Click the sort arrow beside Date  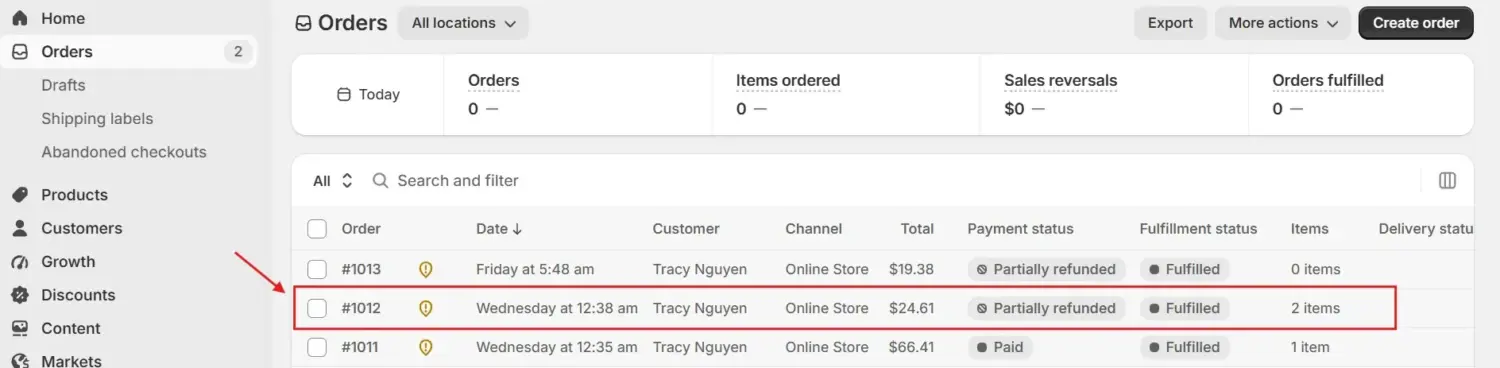click(x=517, y=229)
